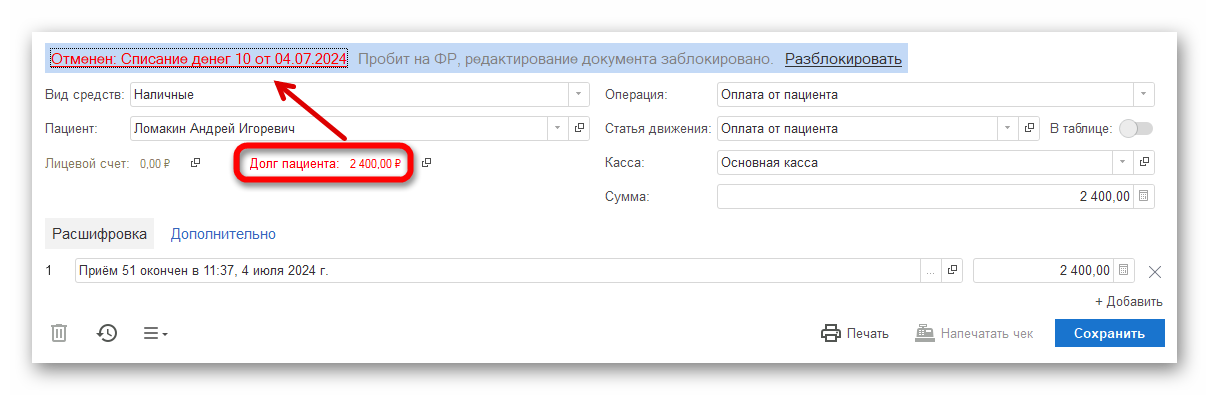1209x395 pixels.
Task: Click the ellipsis button in the Приём 51 row
Action: click(930, 271)
